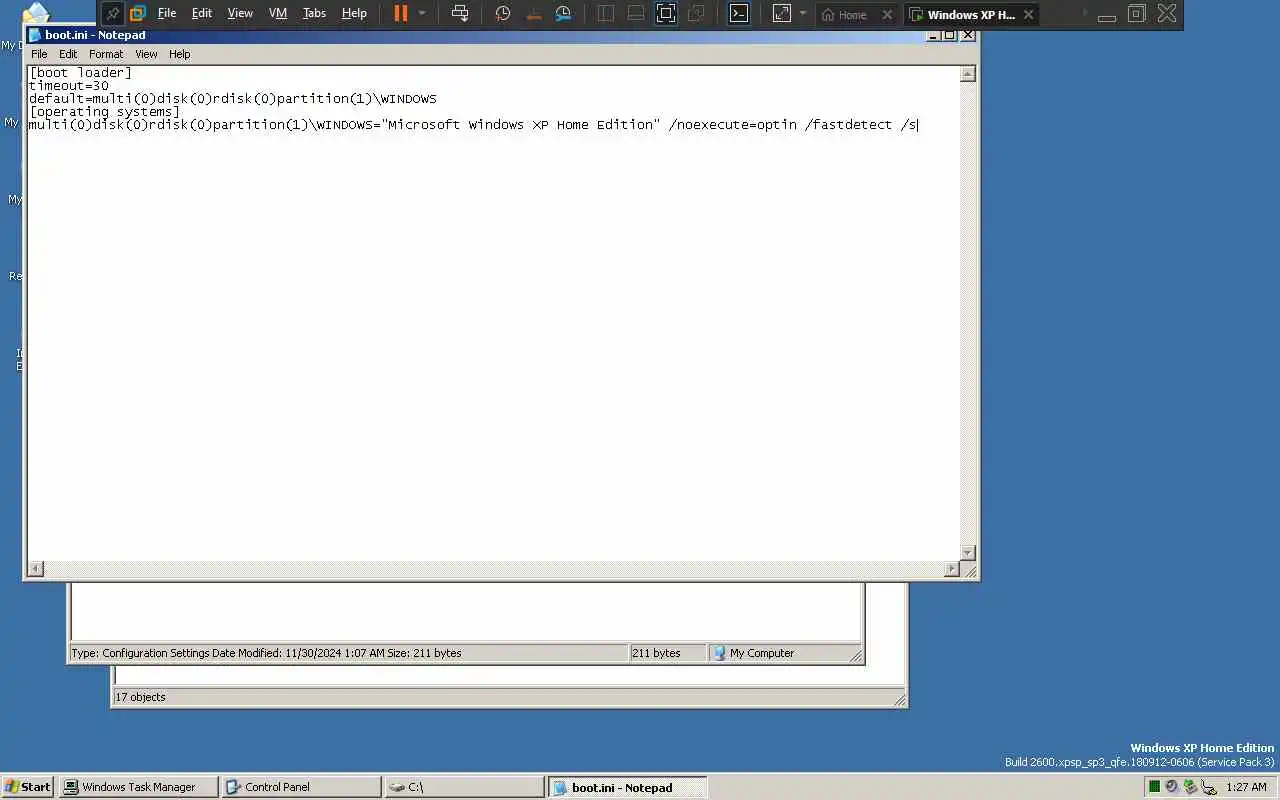The image size is (1280, 800).
Task: Open the power options dropdown arrow next to pause
Action: pyautogui.click(x=422, y=14)
